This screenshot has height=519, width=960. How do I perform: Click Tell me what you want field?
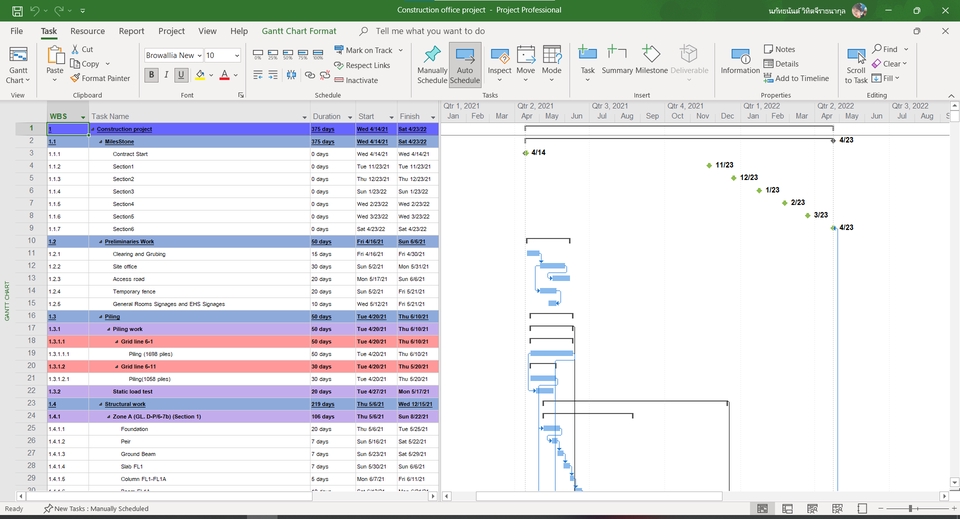pos(430,31)
